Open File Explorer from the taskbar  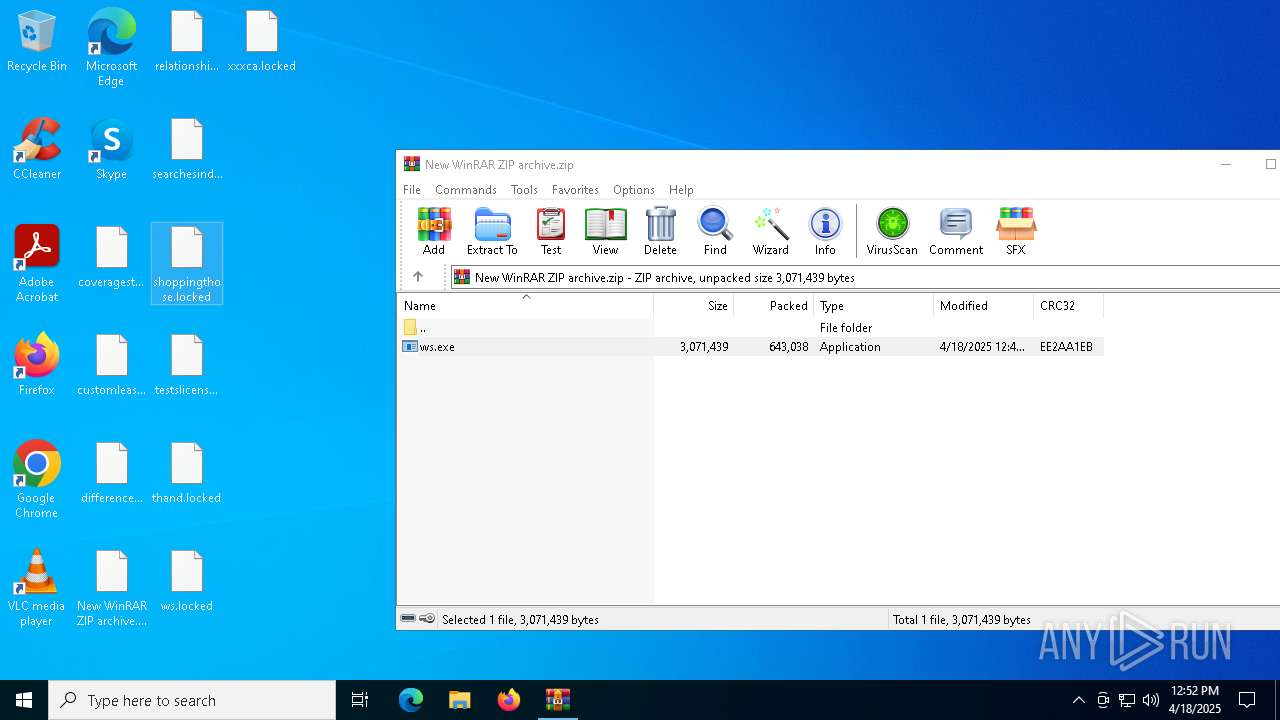459,700
